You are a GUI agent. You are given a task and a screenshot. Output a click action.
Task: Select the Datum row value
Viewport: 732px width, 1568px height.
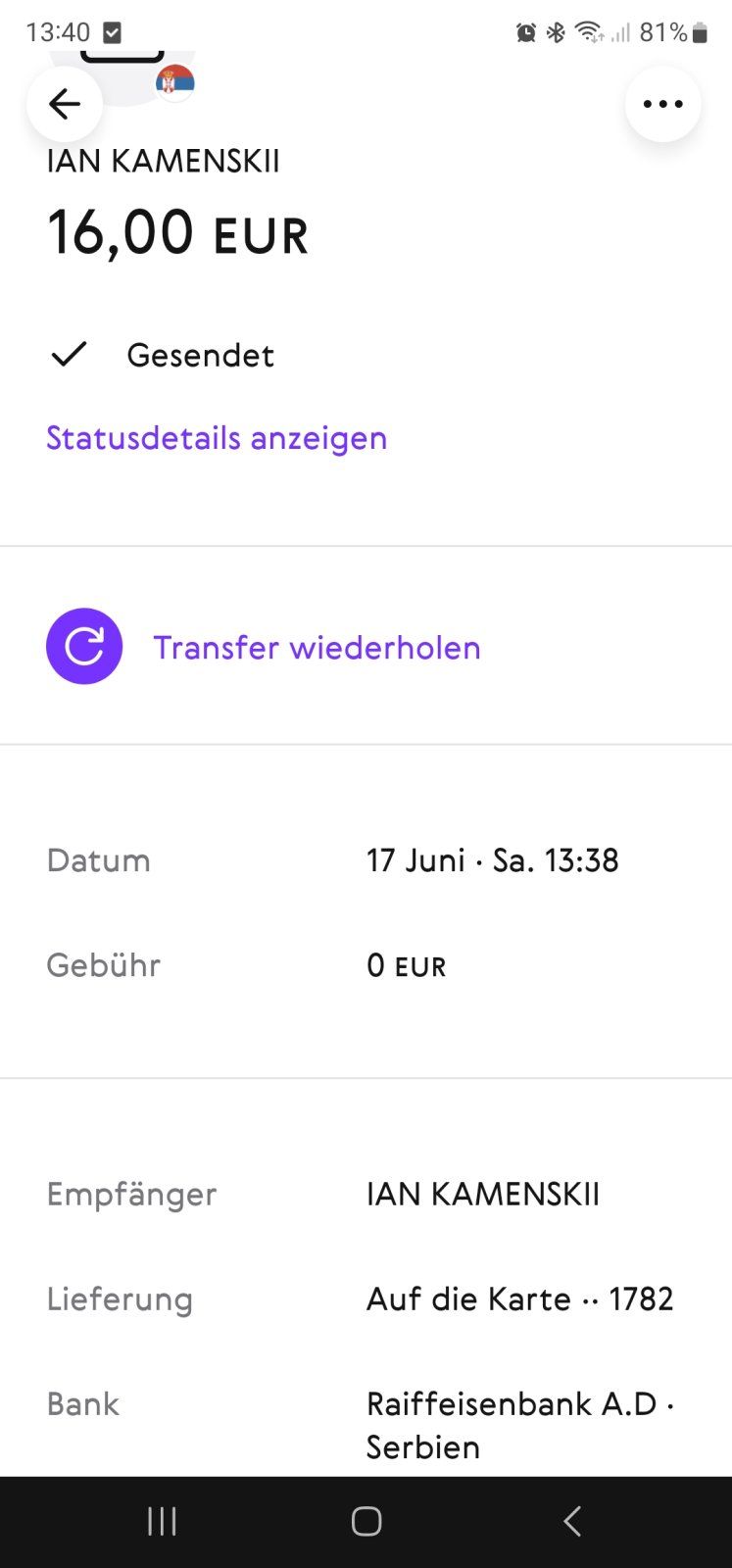tap(492, 860)
